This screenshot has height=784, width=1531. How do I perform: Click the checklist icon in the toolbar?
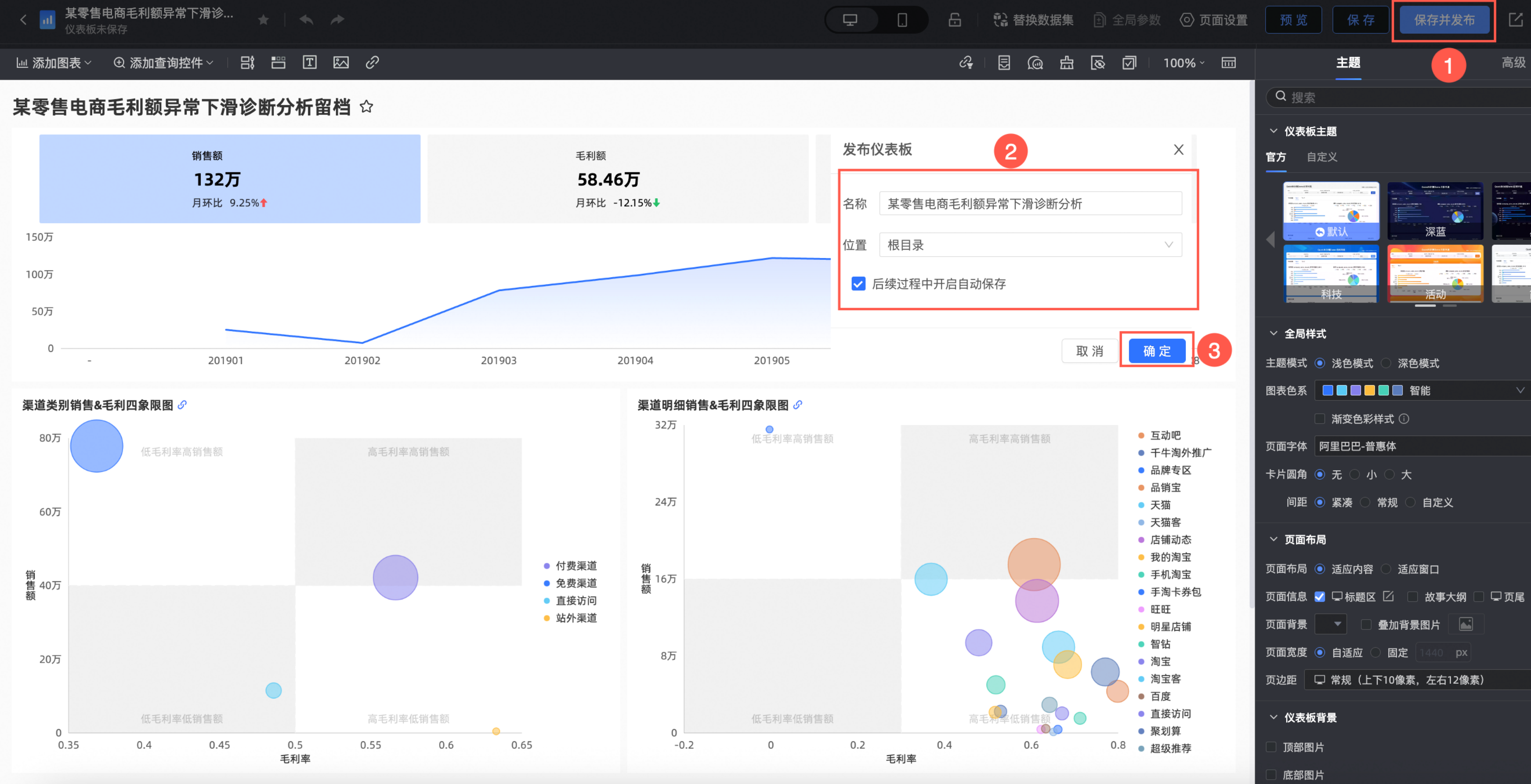tap(1129, 62)
